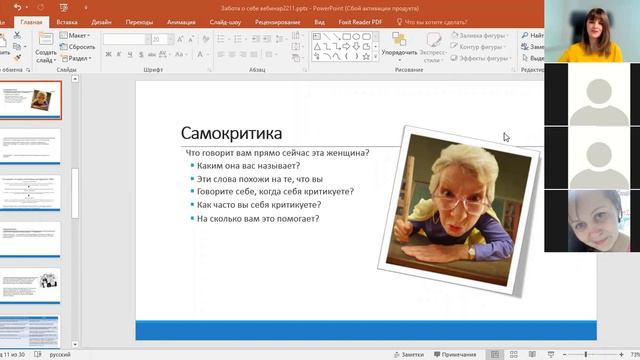The image size is (640, 360).
Task: Click the Copy icon in clipboard group
Action: point(17,47)
